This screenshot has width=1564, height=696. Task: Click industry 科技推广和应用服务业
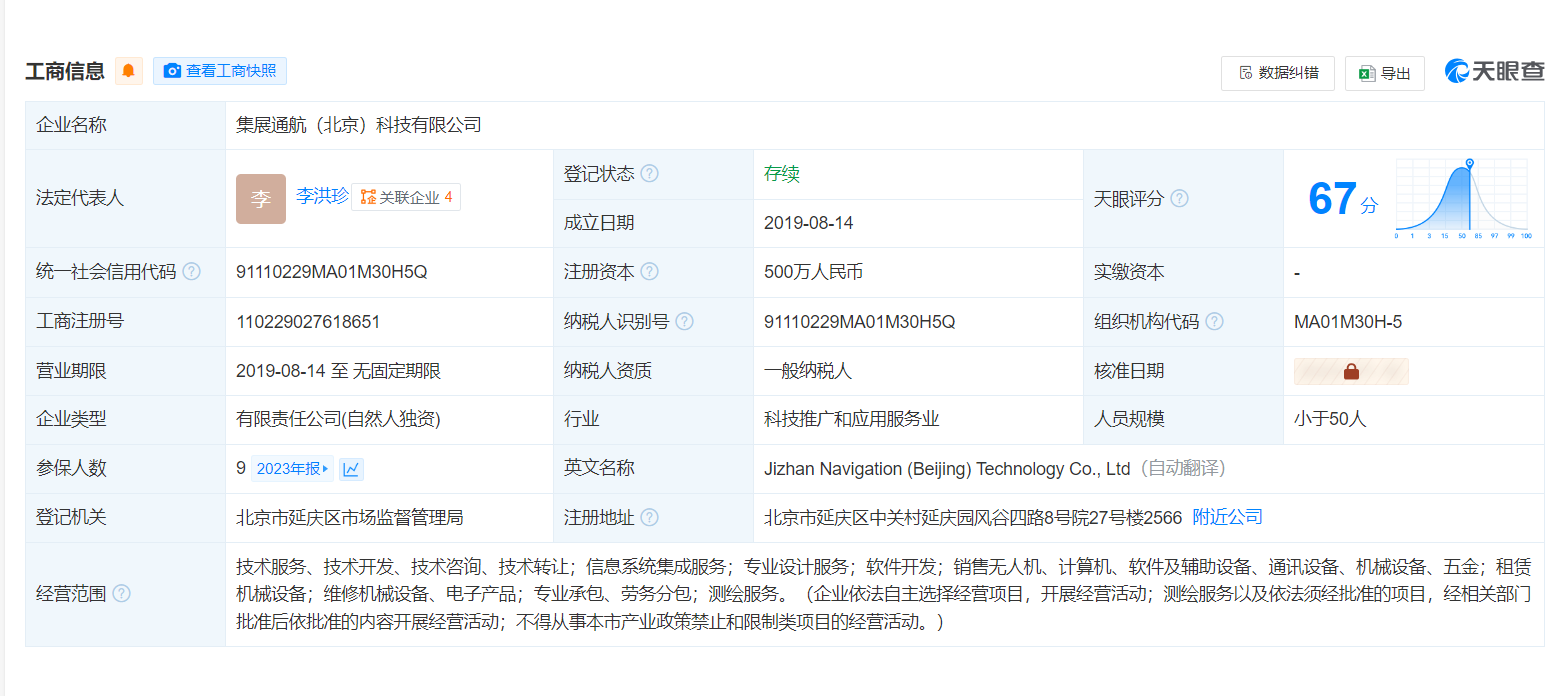(852, 419)
